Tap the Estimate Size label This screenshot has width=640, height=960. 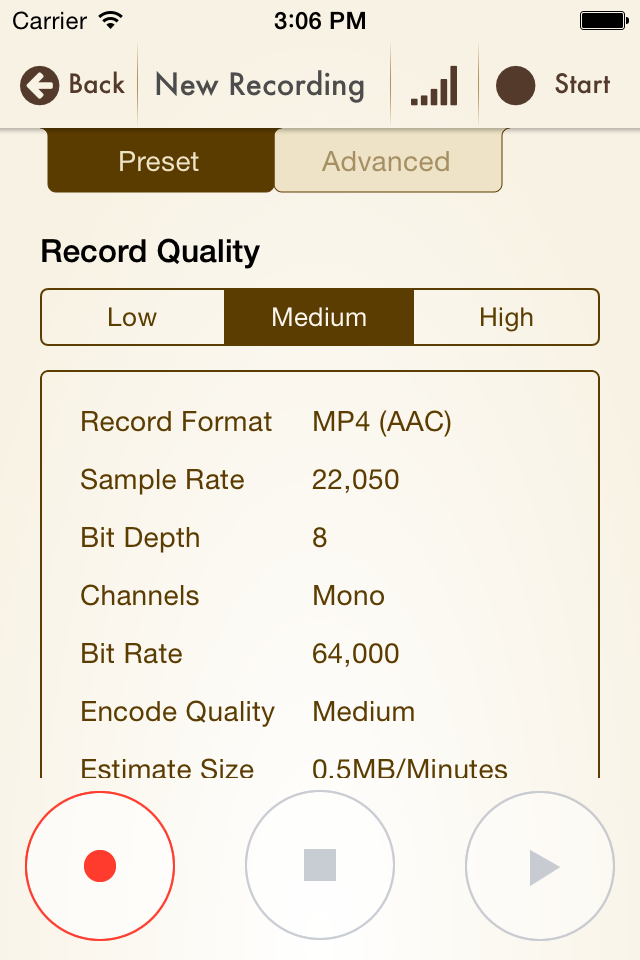click(167, 768)
